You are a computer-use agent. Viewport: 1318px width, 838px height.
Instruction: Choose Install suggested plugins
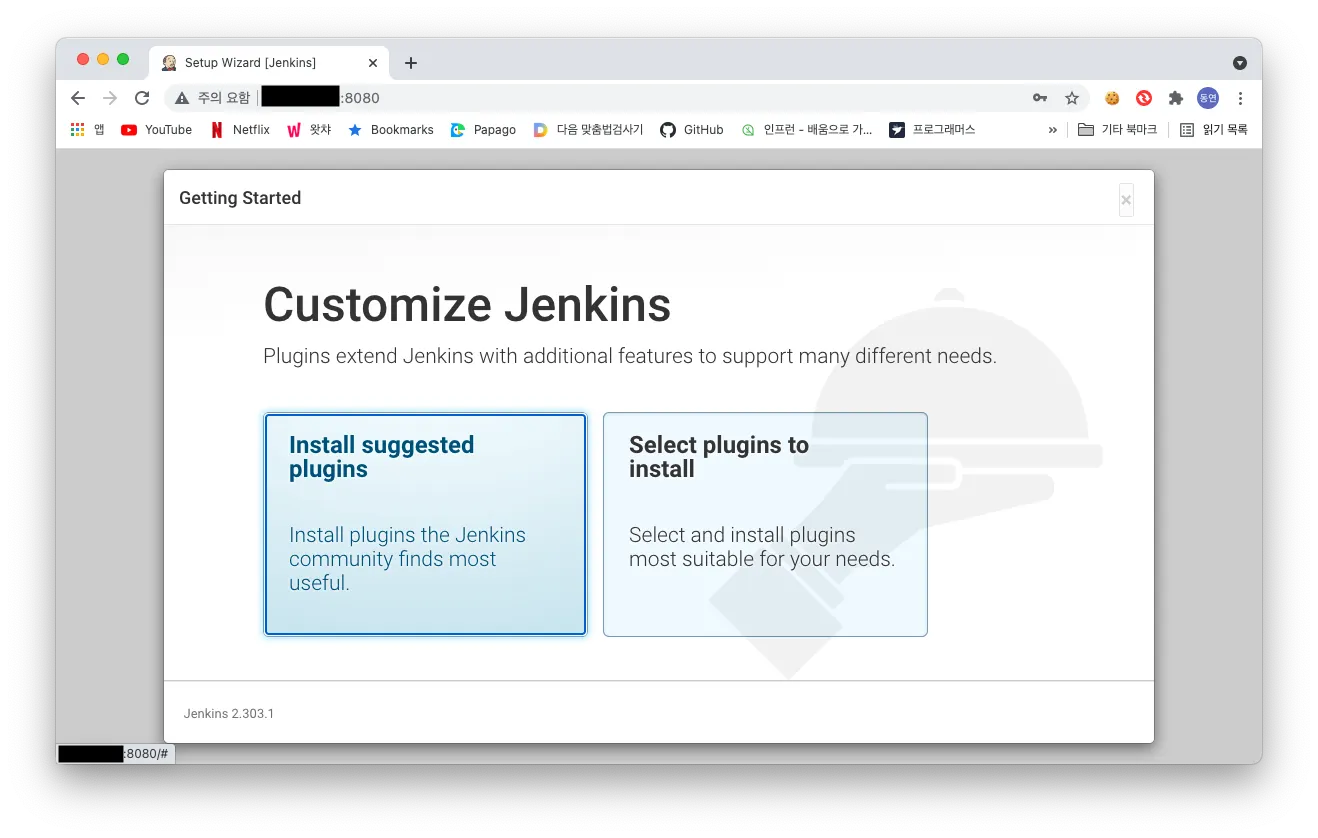(425, 524)
